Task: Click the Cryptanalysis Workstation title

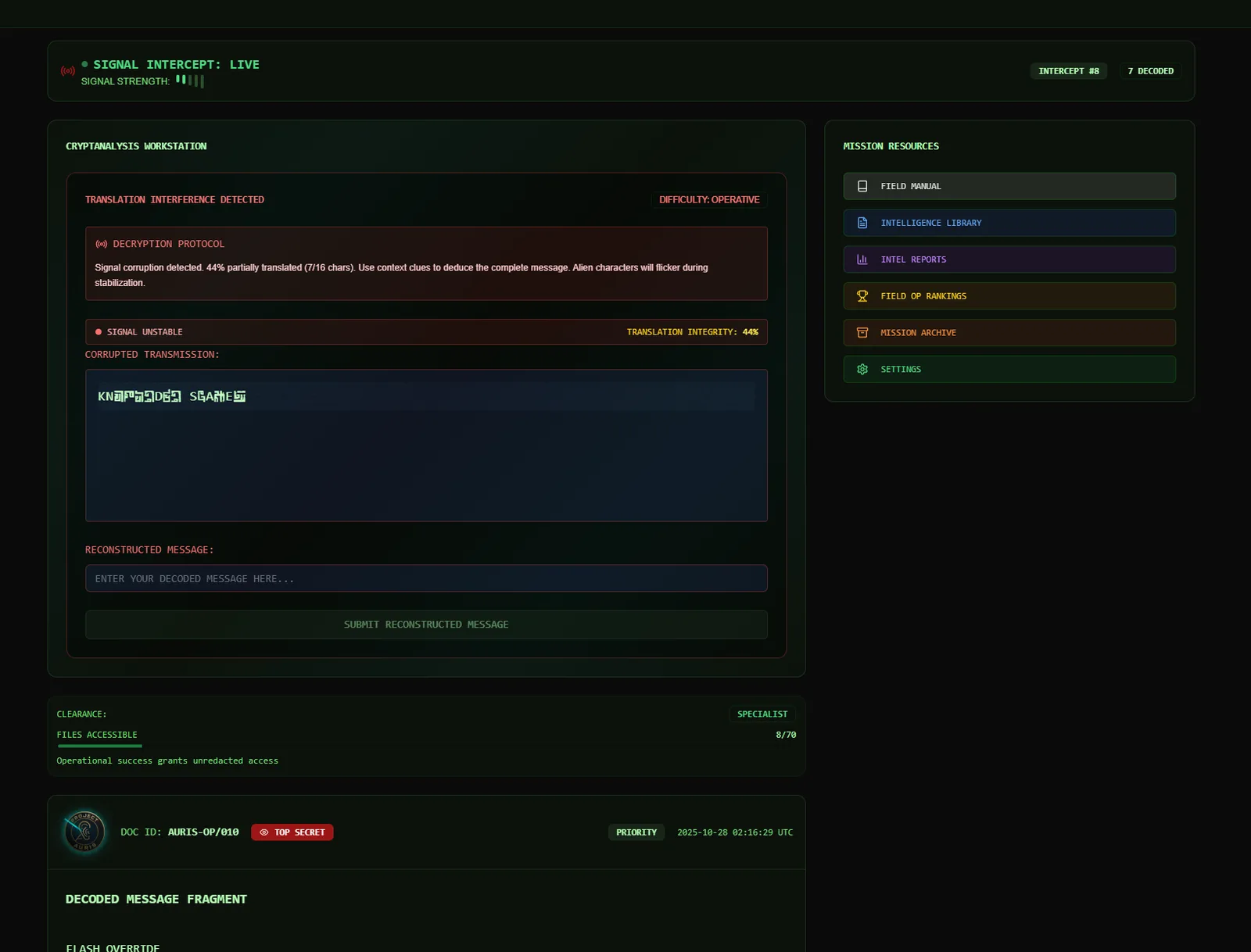Action: coord(136,146)
